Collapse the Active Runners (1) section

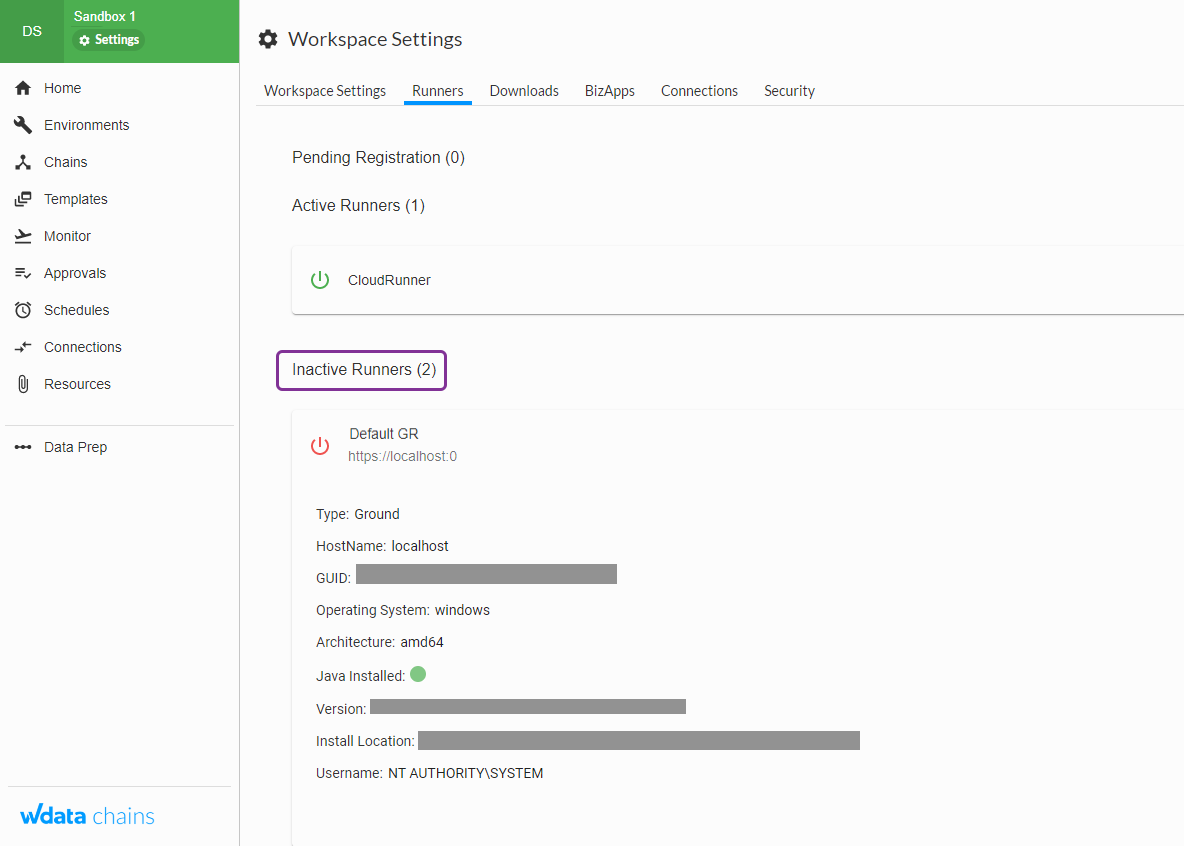[x=359, y=205]
